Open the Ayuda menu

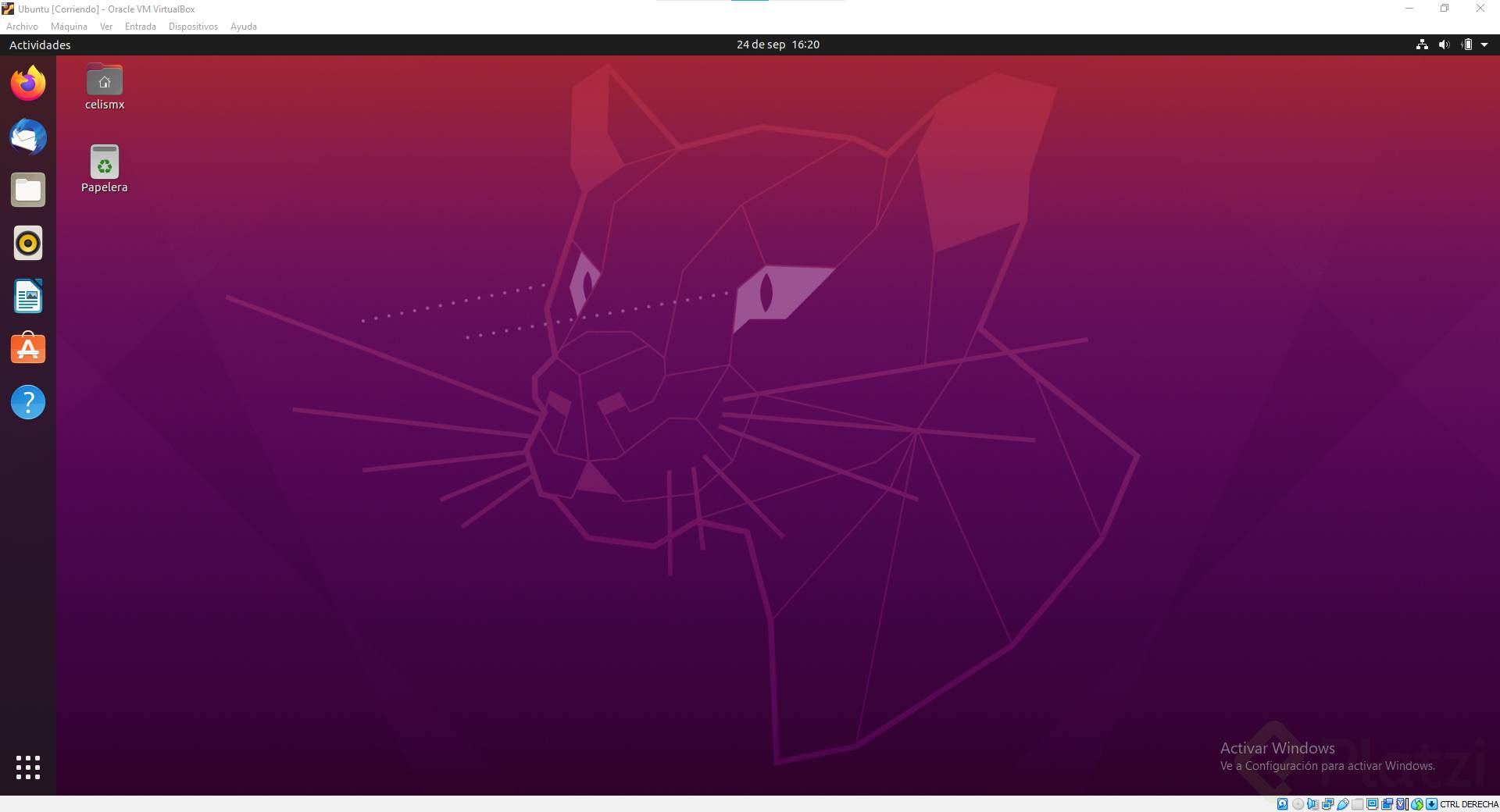click(x=244, y=26)
